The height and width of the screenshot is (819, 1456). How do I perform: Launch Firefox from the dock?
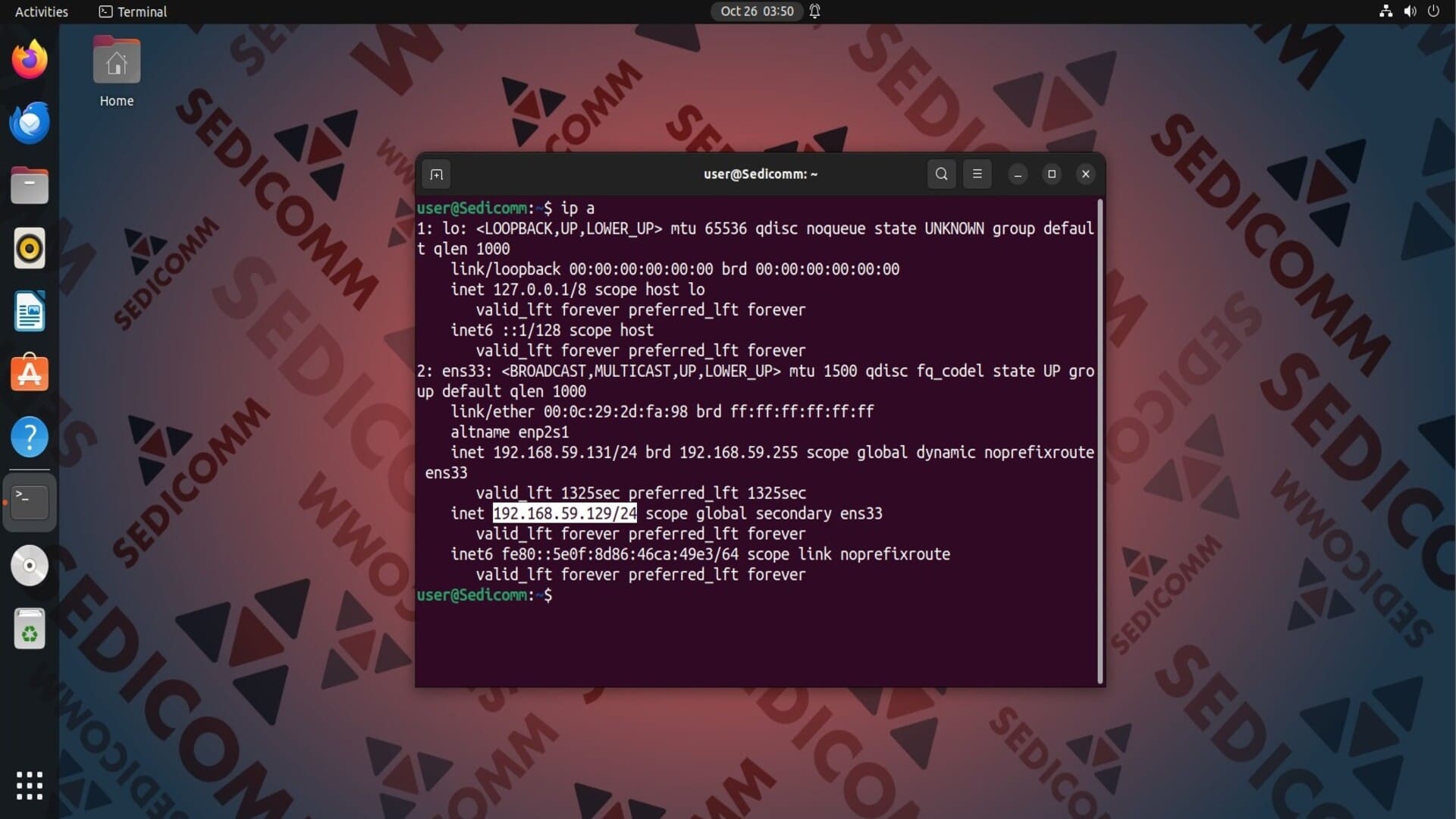[x=30, y=59]
